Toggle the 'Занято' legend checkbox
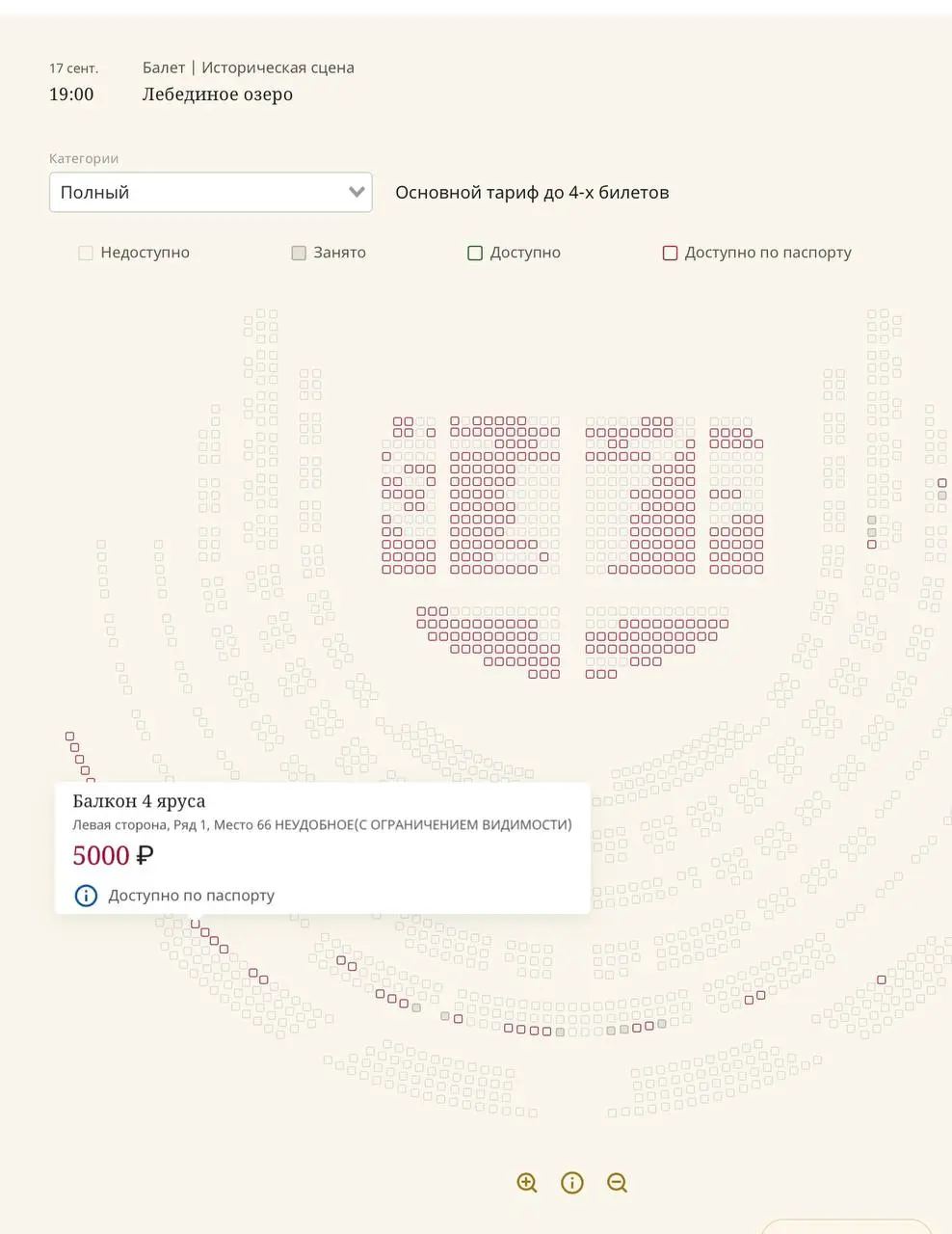Screen dimensions: 952x1234 point(299,253)
